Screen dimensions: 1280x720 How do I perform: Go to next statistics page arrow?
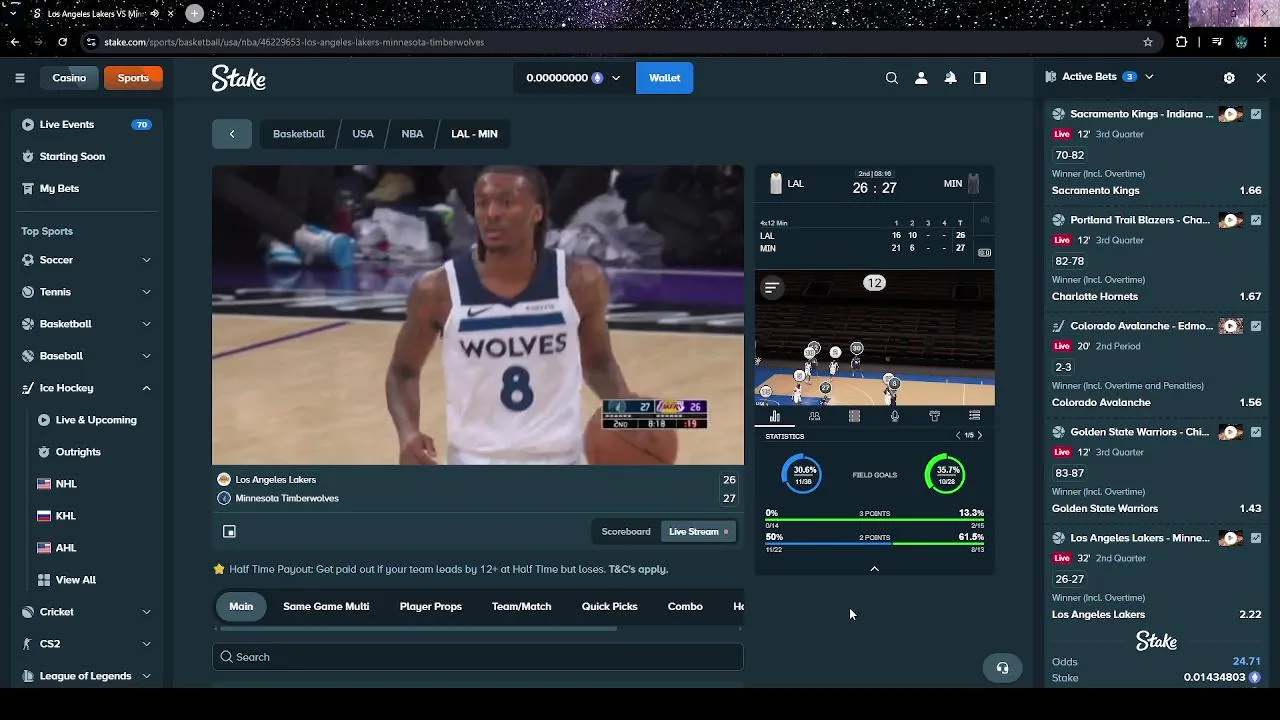980,436
